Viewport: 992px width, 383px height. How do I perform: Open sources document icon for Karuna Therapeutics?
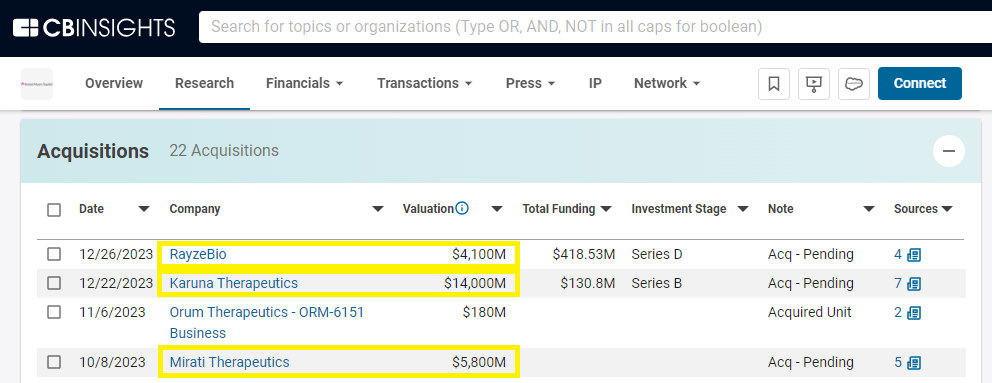click(914, 283)
